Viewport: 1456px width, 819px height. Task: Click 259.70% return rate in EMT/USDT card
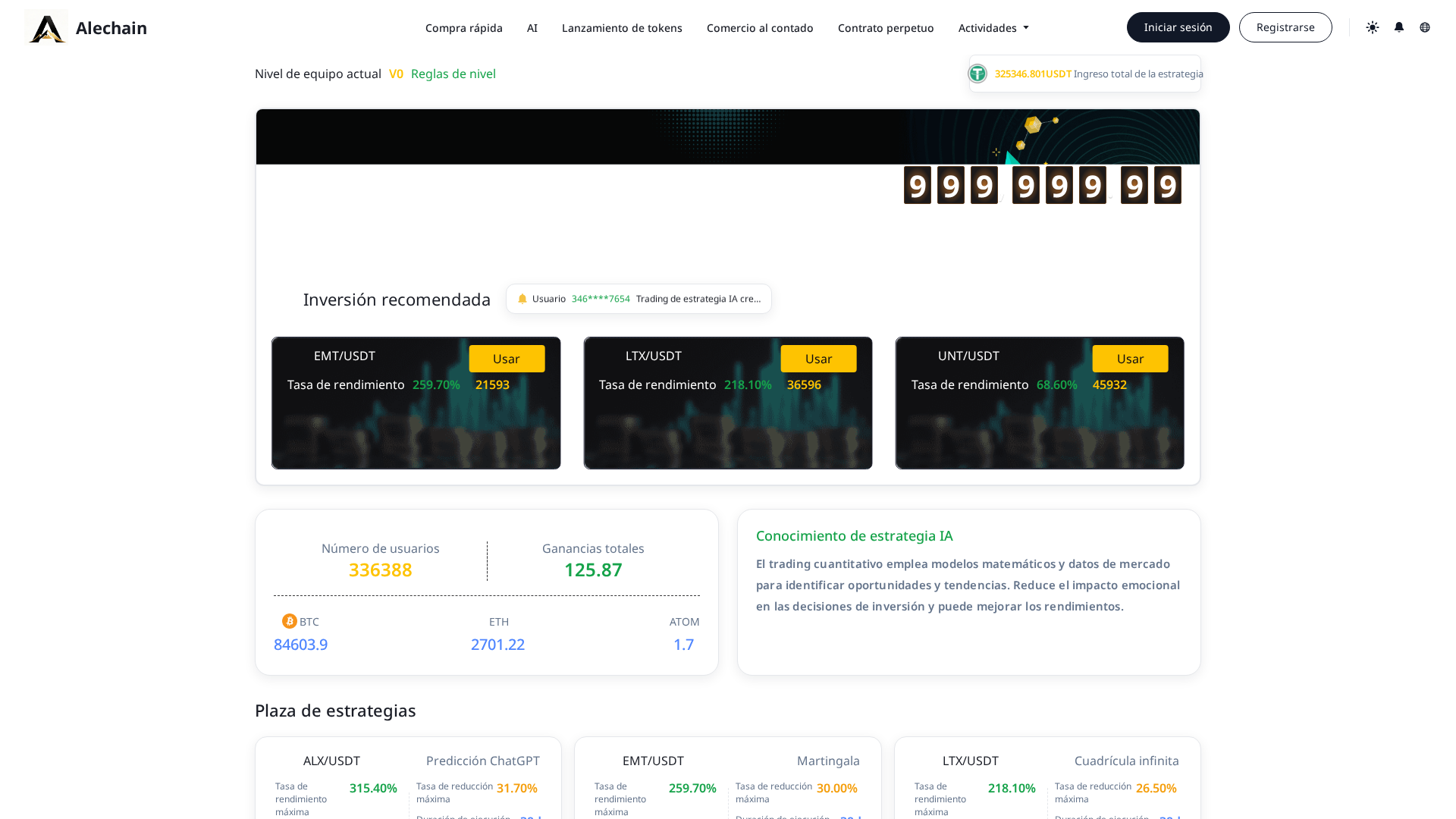coord(436,384)
